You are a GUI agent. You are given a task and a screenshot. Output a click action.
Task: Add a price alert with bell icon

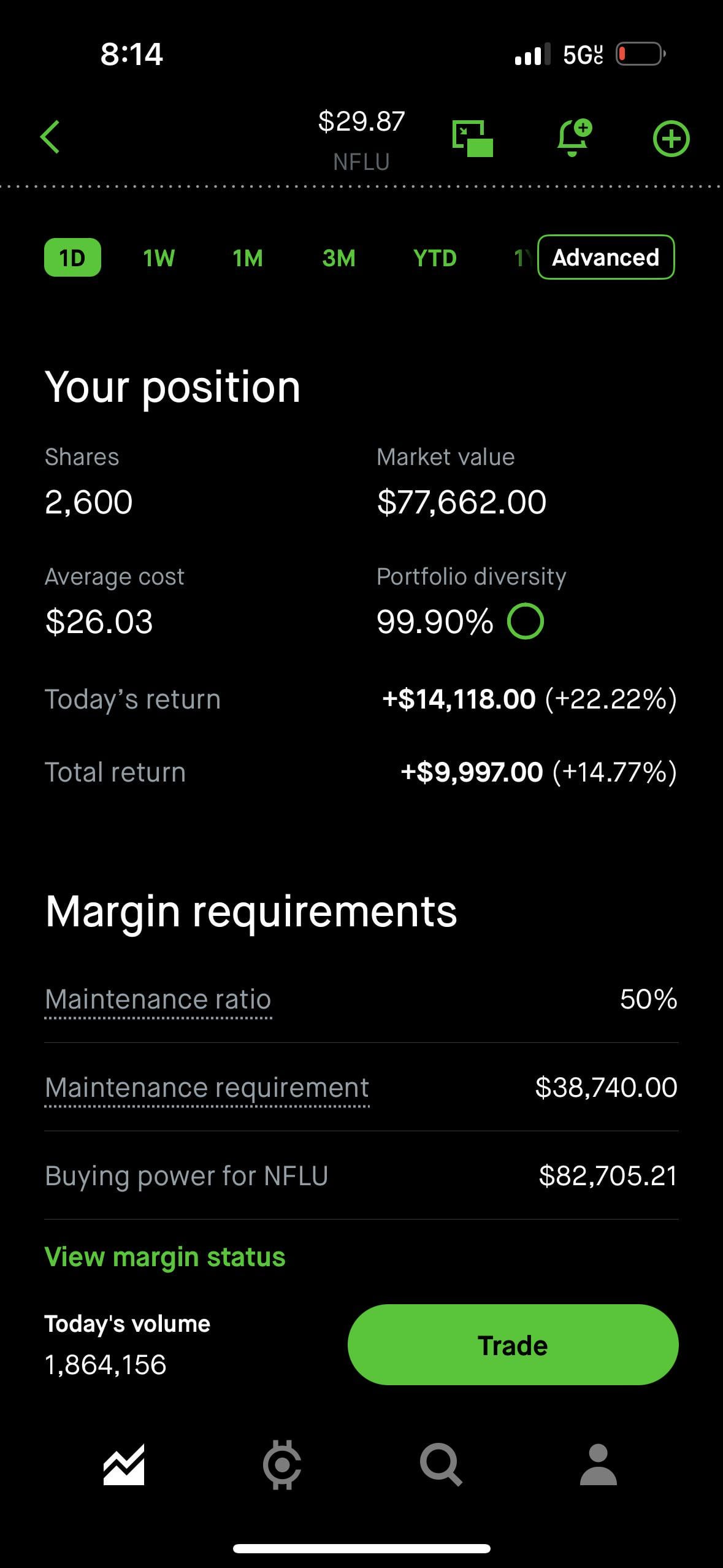[573, 137]
